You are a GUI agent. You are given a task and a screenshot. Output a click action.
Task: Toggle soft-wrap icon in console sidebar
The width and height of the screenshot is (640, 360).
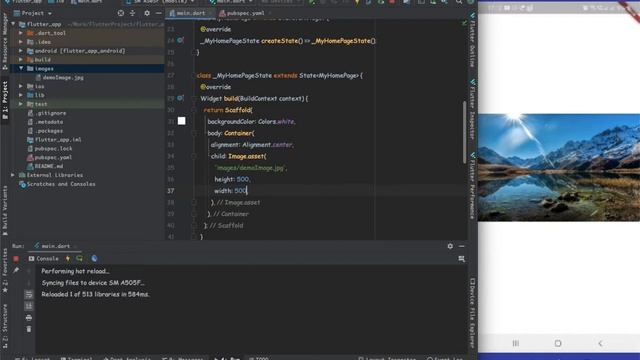click(x=29, y=294)
